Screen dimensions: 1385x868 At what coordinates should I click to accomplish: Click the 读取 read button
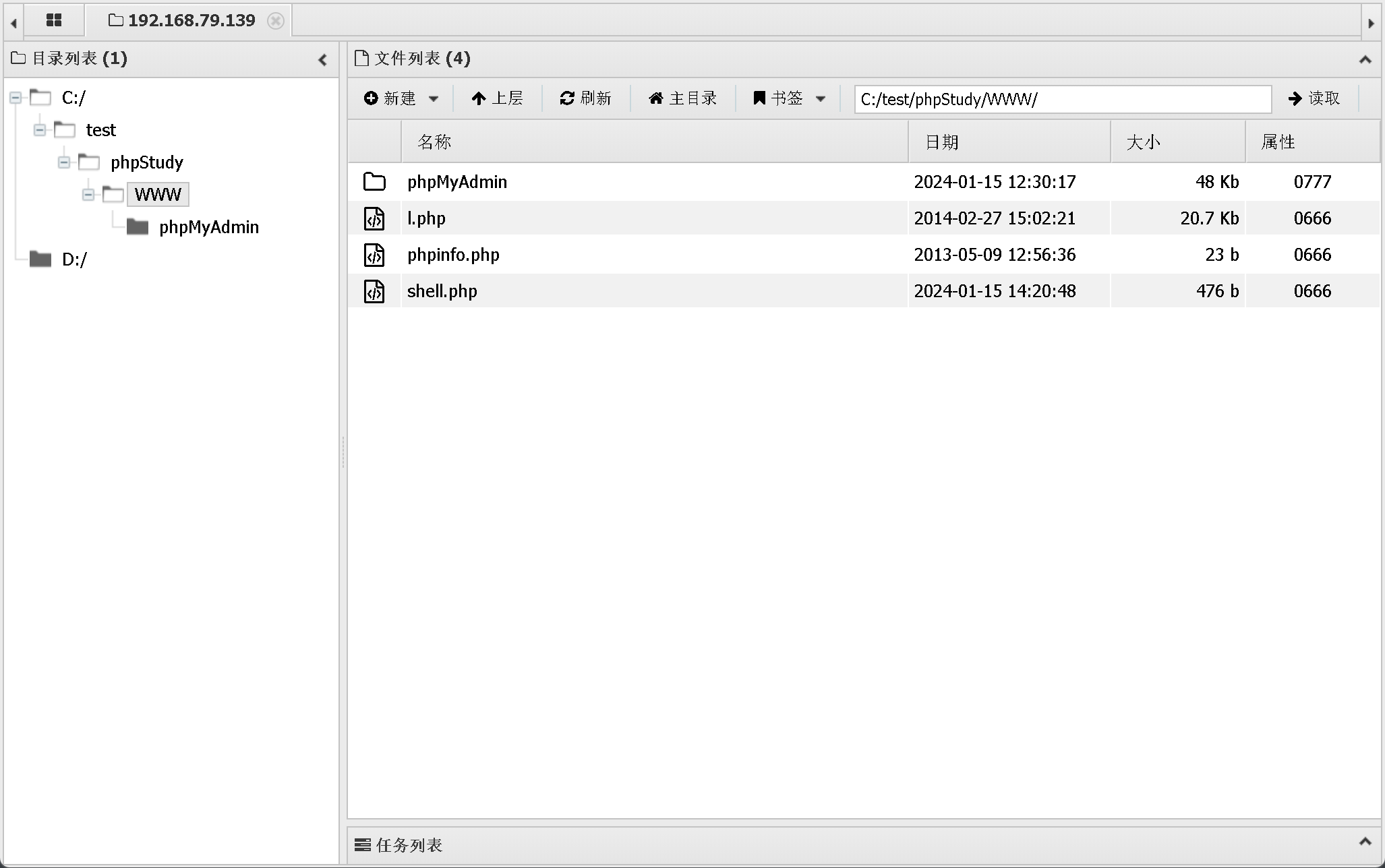pyautogui.click(x=1314, y=98)
